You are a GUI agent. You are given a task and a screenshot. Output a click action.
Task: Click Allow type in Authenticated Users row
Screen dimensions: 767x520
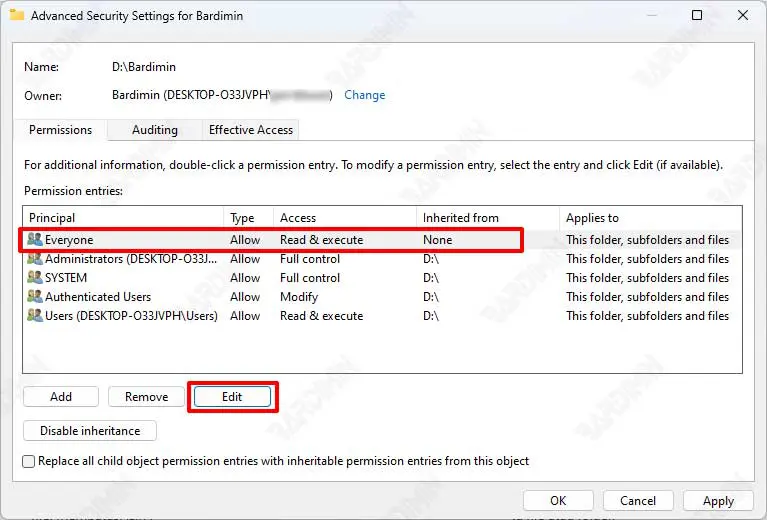click(245, 297)
